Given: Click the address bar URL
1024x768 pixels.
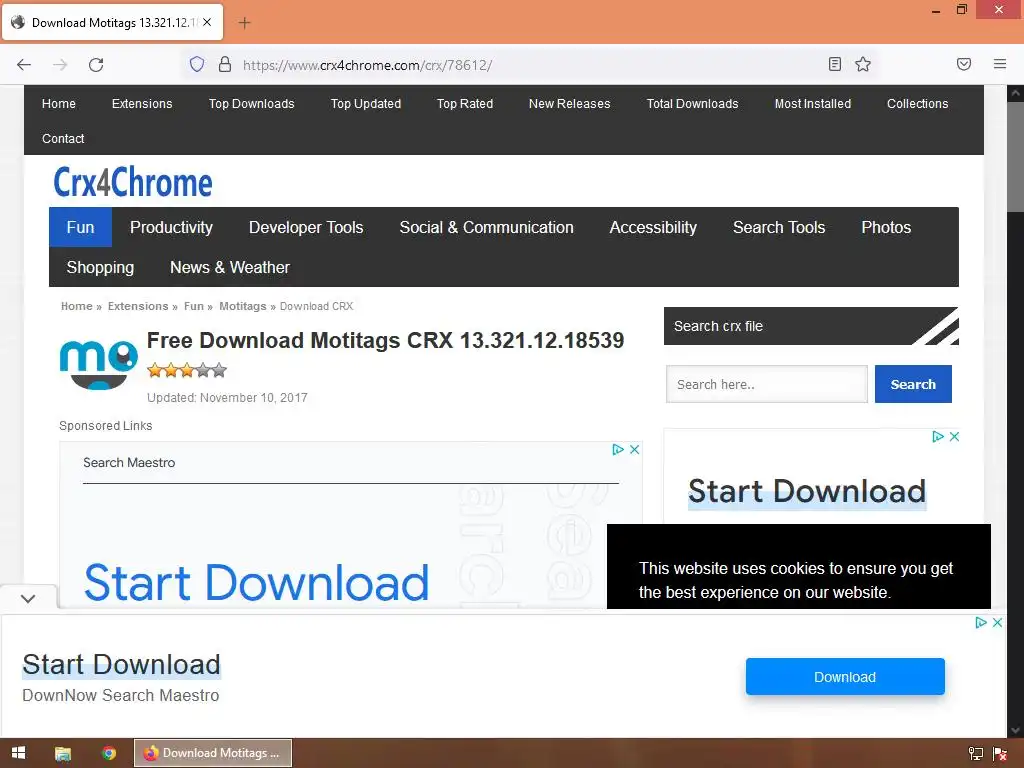Looking at the screenshot, I should pos(367,65).
